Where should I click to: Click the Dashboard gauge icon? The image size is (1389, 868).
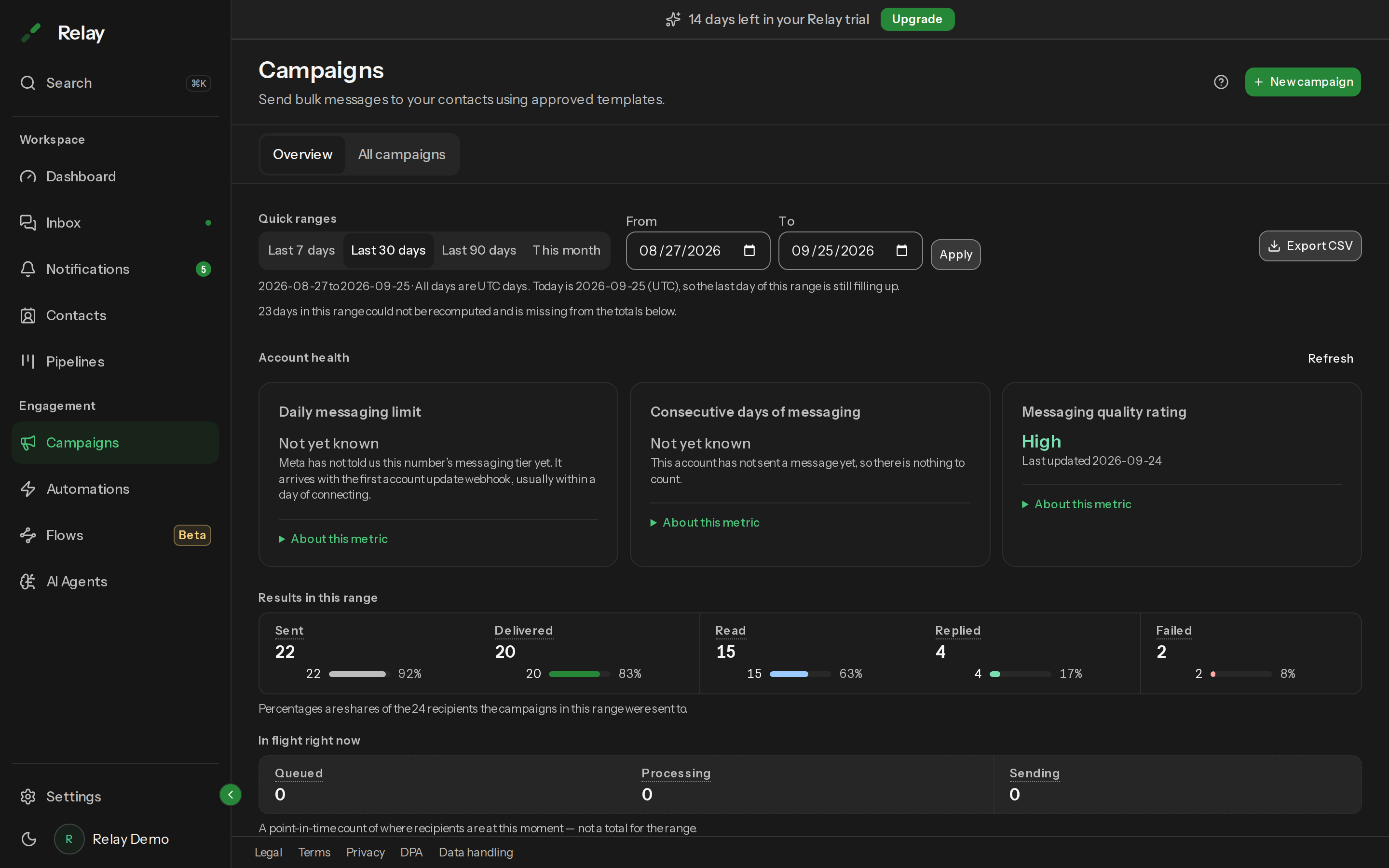27,176
